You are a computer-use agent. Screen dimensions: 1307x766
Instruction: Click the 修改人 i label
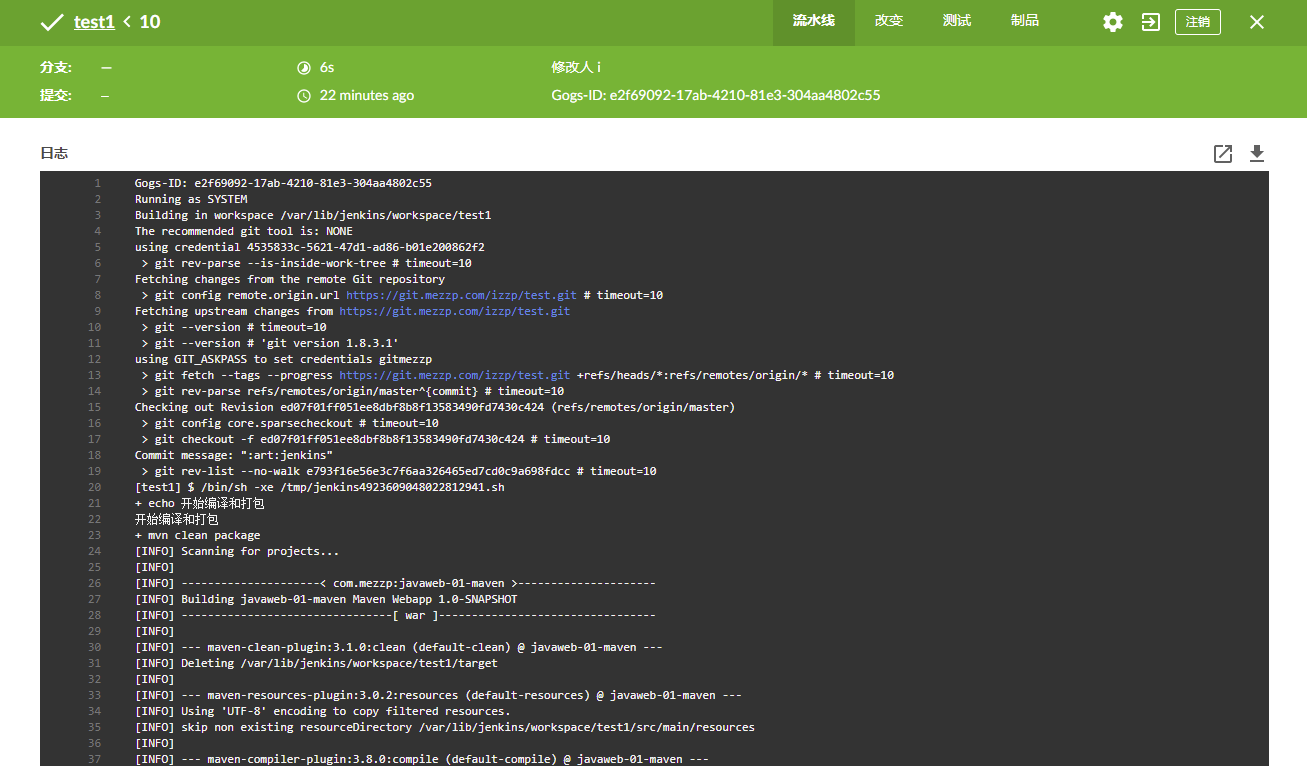click(x=576, y=68)
